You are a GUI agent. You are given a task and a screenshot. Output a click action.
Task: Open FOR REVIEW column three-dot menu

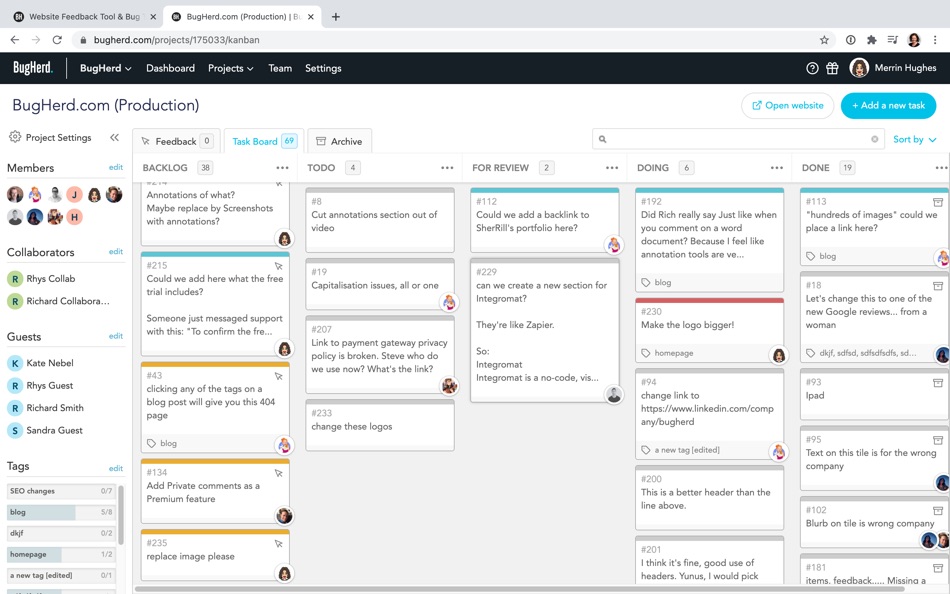pos(612,168)
